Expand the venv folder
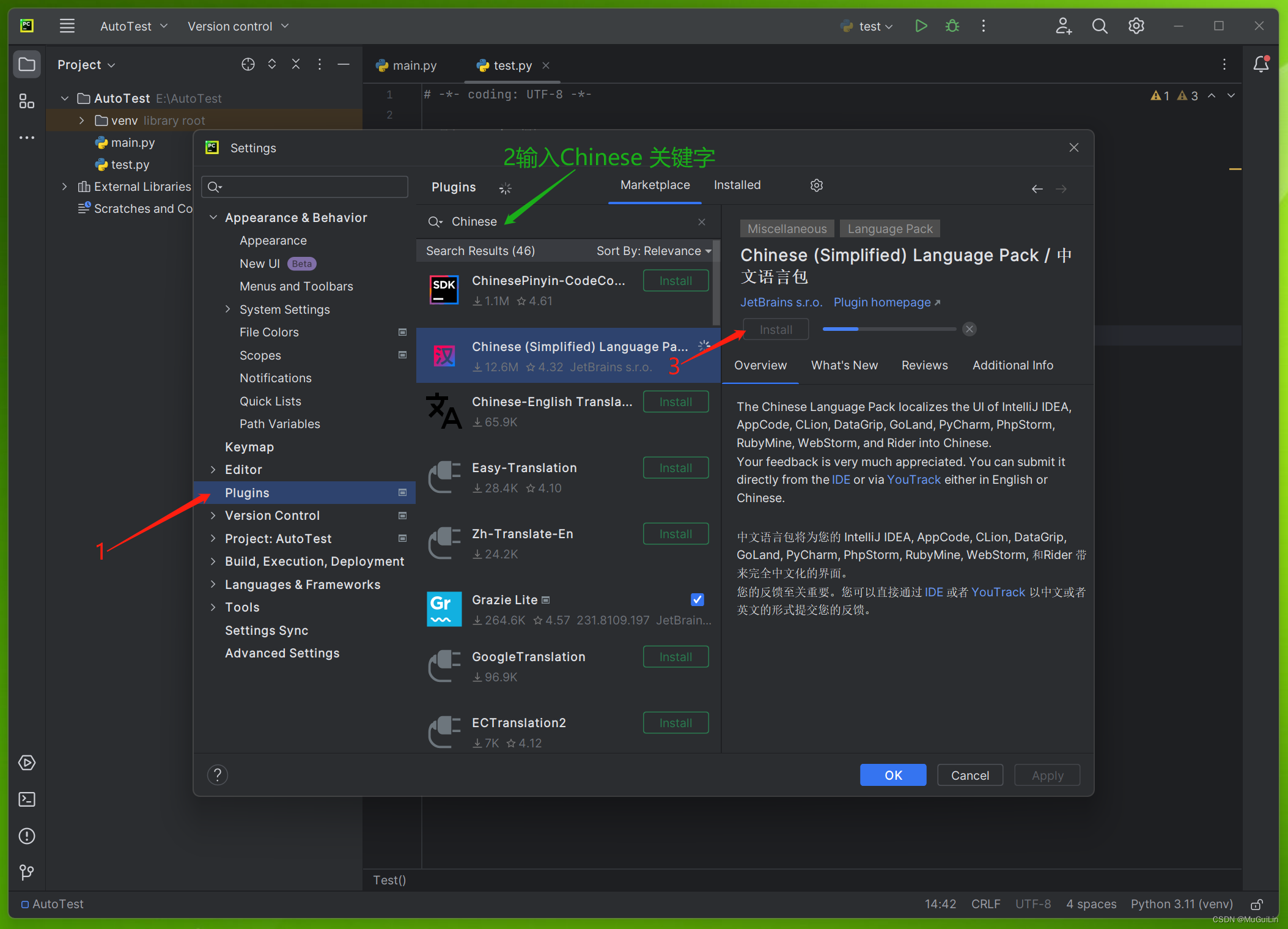 click(x=81, y=120)
